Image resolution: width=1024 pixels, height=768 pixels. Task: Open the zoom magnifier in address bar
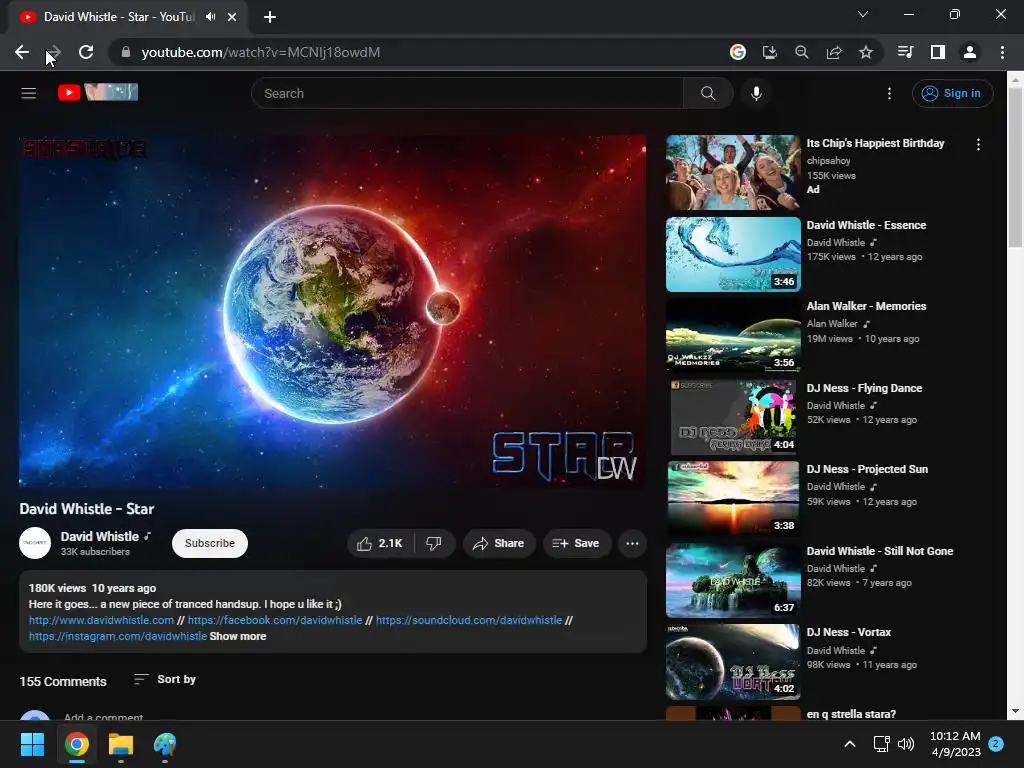(801, 52)
